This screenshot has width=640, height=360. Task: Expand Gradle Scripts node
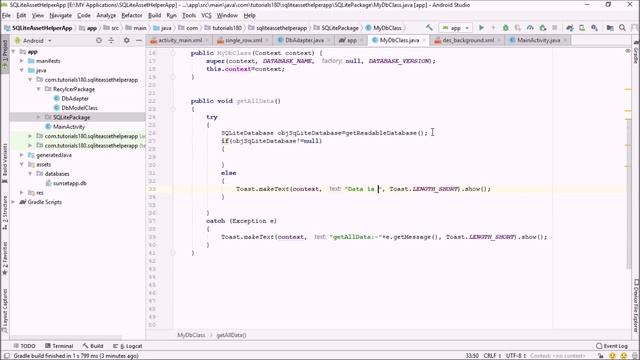click(13, 202)
